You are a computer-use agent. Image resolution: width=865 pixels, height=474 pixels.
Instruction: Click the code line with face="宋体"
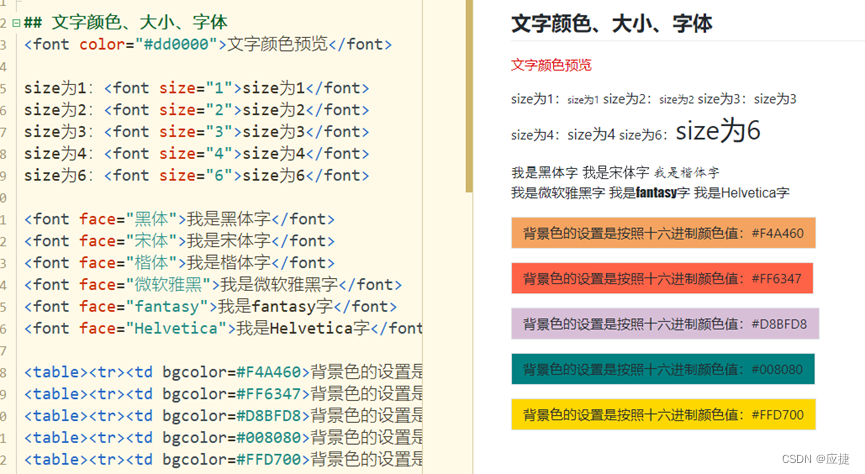click(179, 241)
